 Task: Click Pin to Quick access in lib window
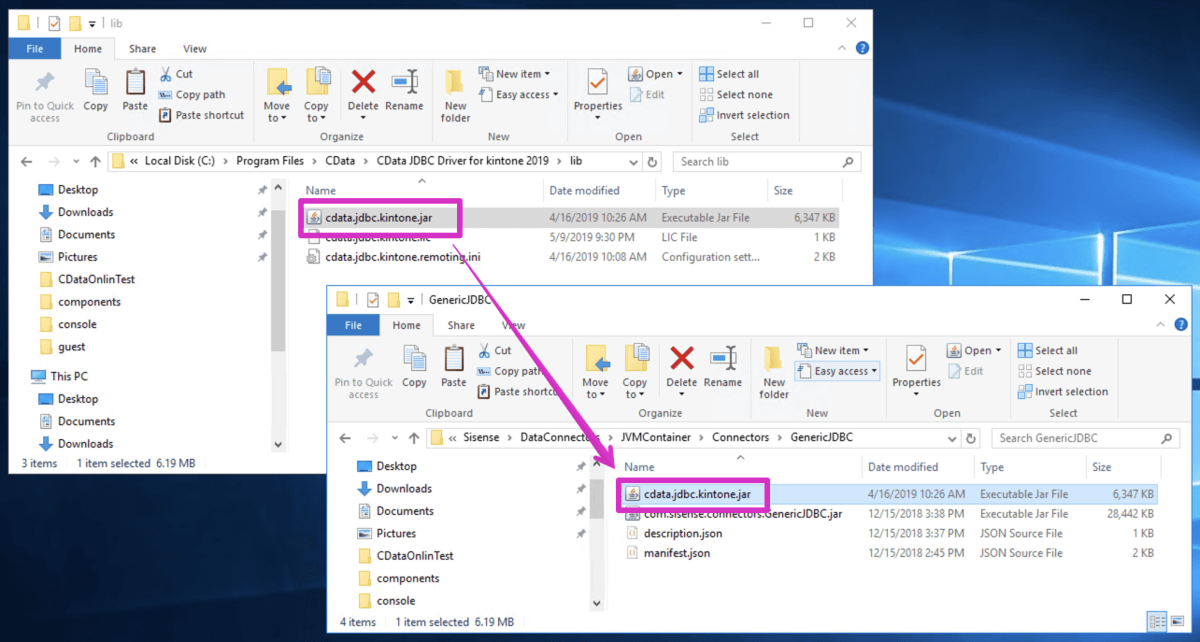point(45,97)
